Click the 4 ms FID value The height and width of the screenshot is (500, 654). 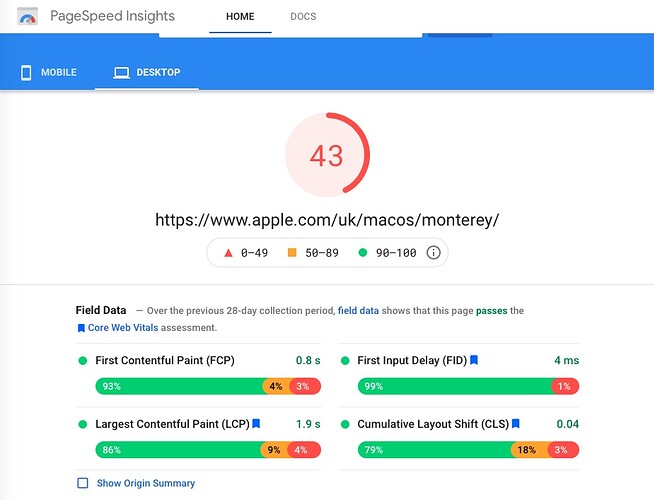(566, 360)
